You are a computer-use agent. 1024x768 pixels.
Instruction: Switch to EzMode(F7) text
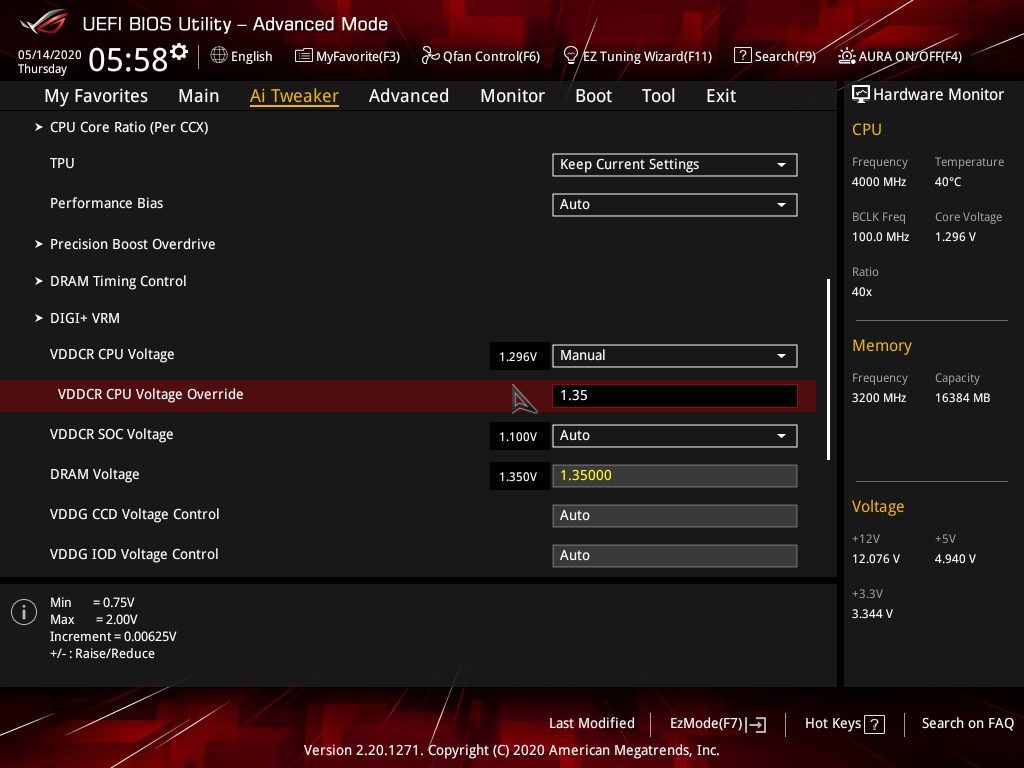click(x=706, y=724)
